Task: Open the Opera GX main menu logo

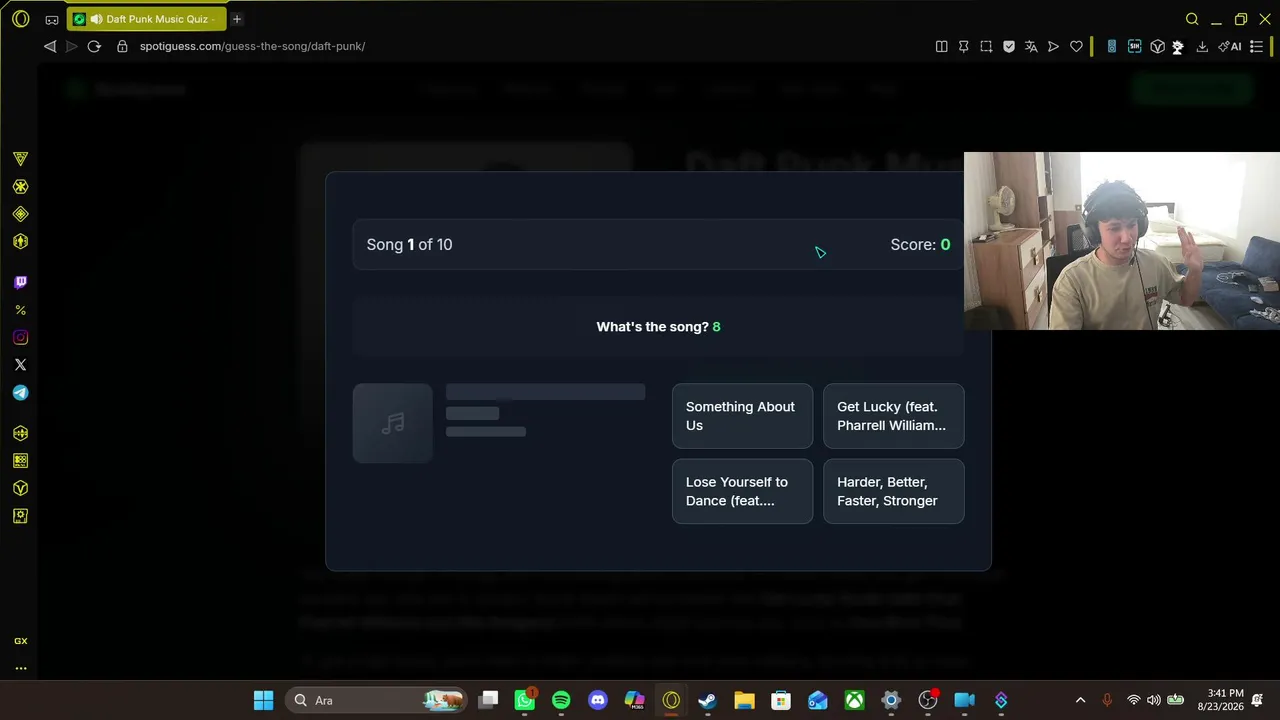Action: click(21, 19)
